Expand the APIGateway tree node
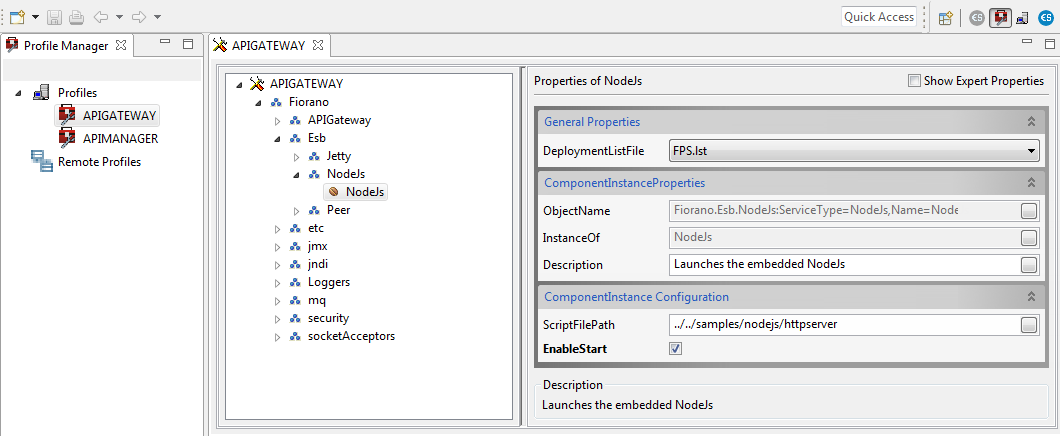This screenshot has height=436, width=1060. (278, 120)
